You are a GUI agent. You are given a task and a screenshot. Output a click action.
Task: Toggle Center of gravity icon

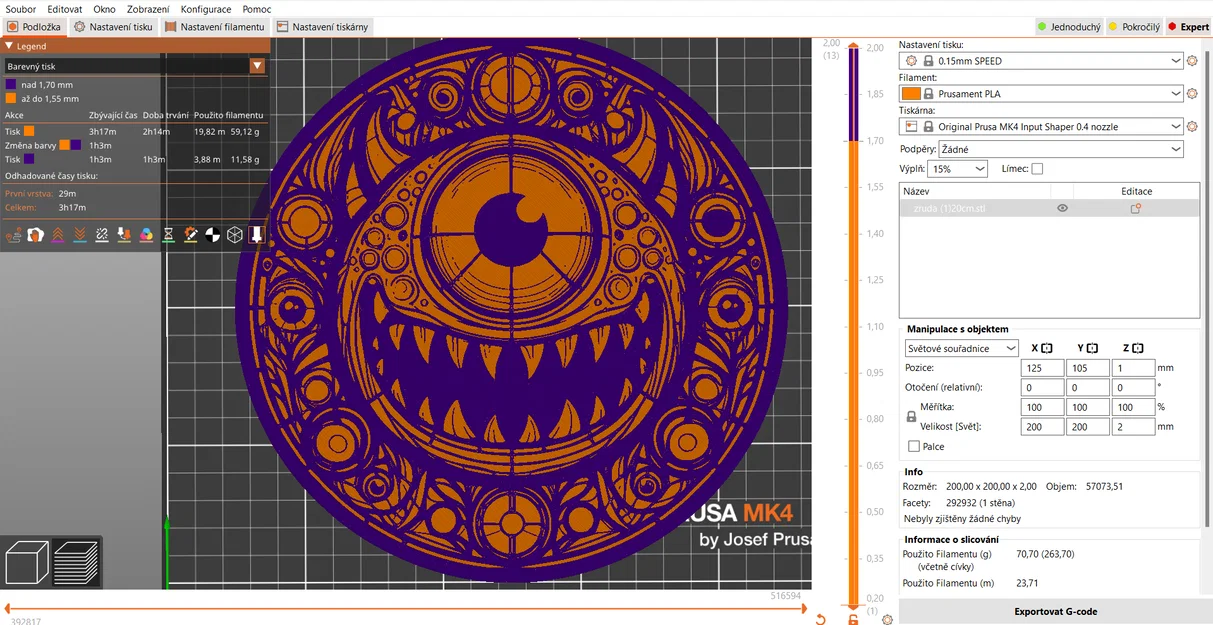click(212, 235)
